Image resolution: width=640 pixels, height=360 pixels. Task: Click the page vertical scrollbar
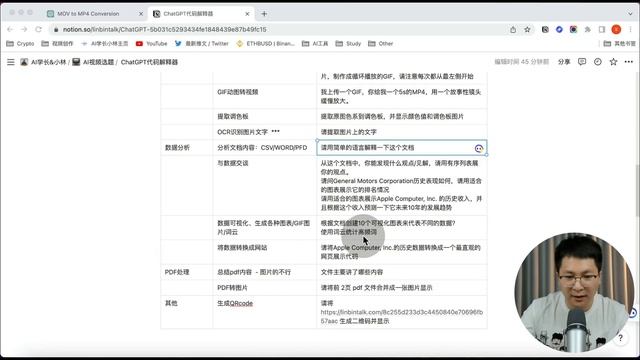637,192
